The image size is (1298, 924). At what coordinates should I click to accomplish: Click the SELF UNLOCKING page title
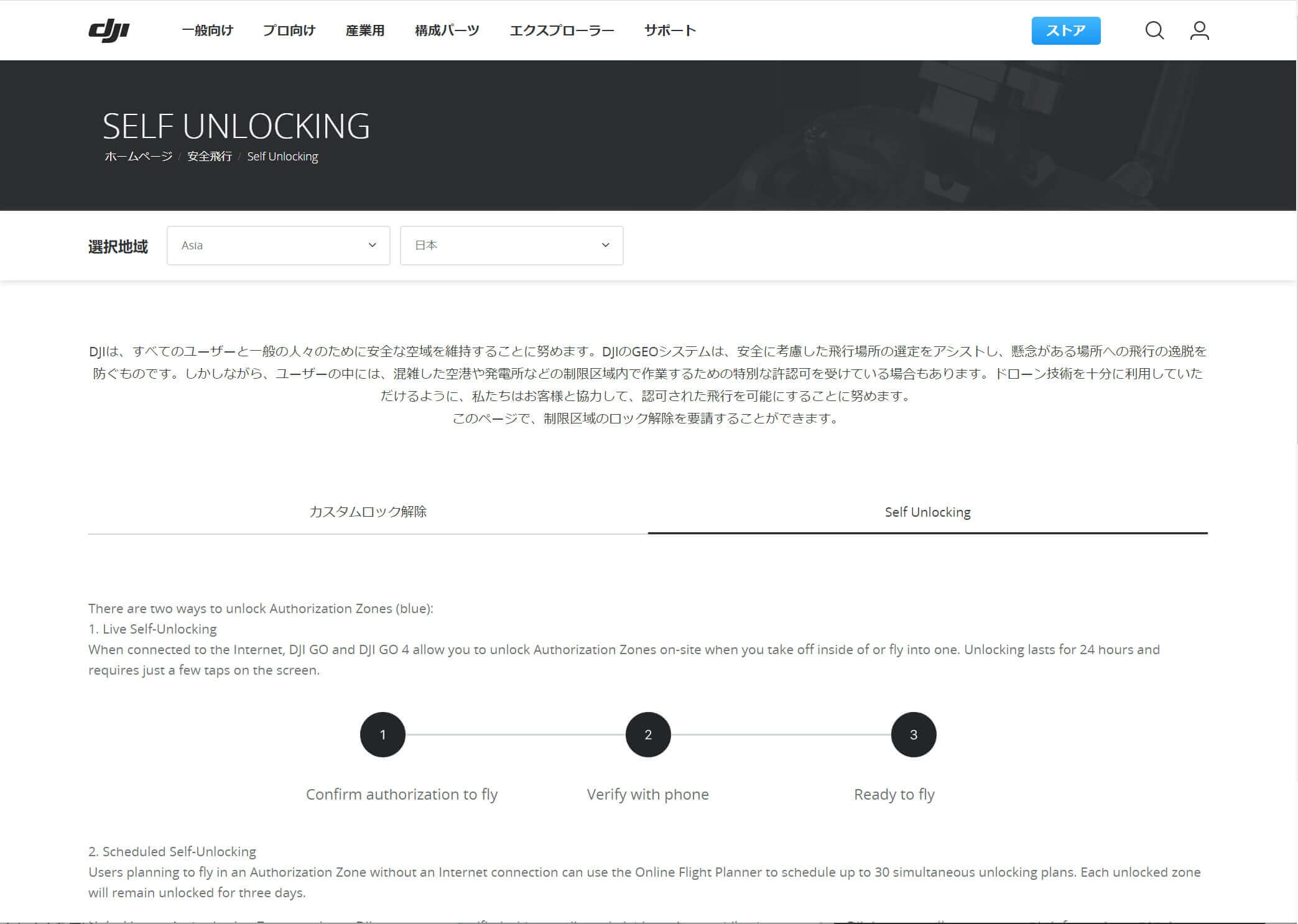236,126
